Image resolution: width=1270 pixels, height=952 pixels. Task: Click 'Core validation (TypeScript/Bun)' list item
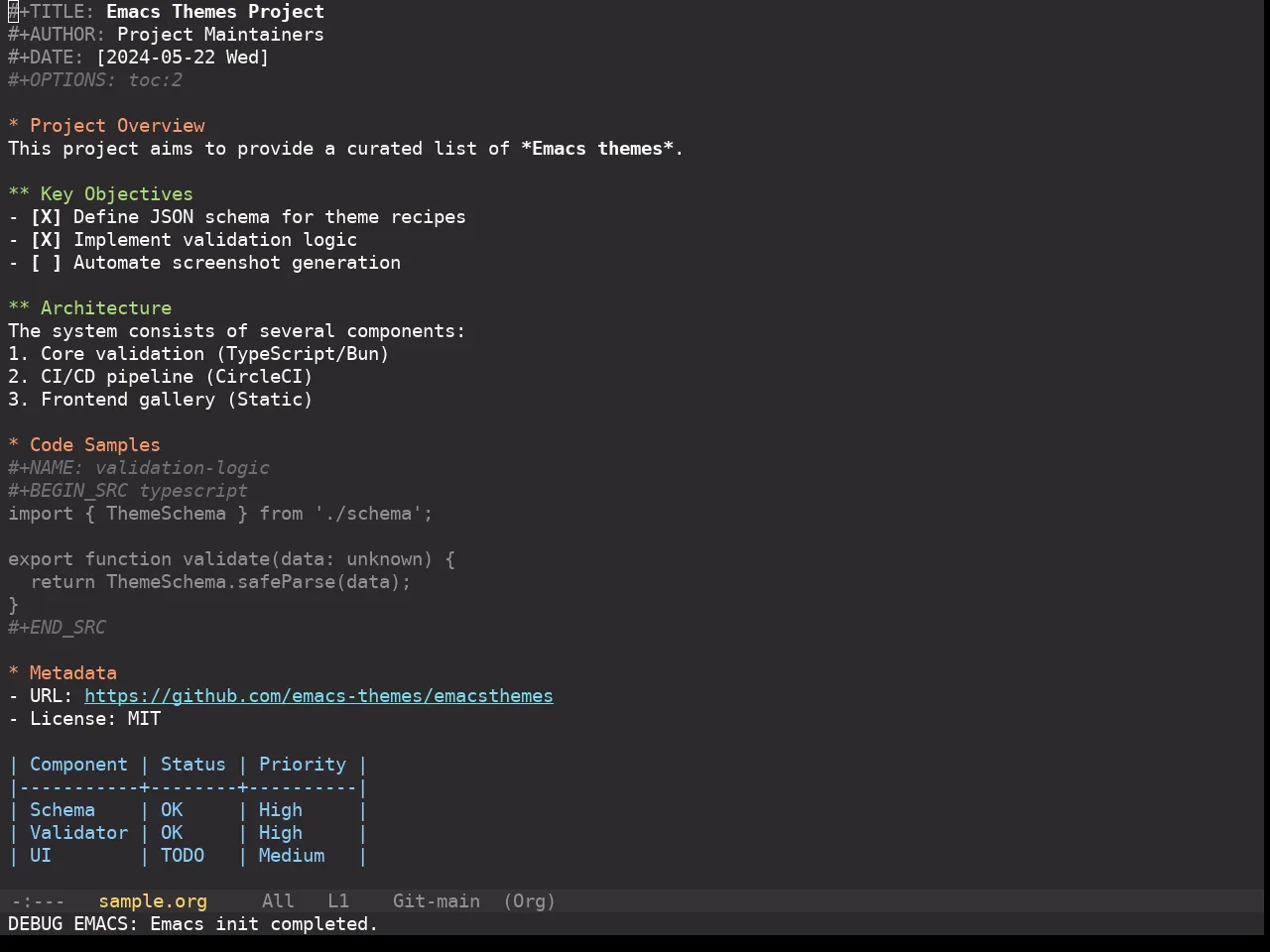tap(198, 354)
